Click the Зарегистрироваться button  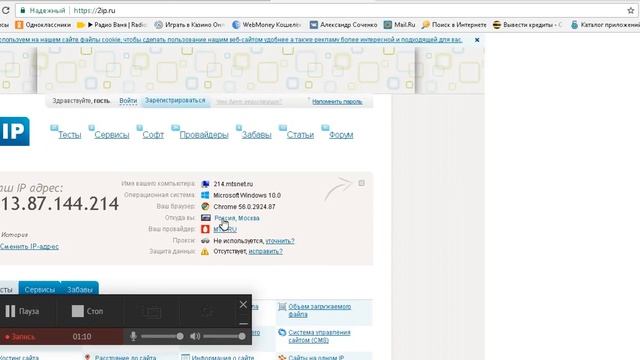[x=175, y=100]
